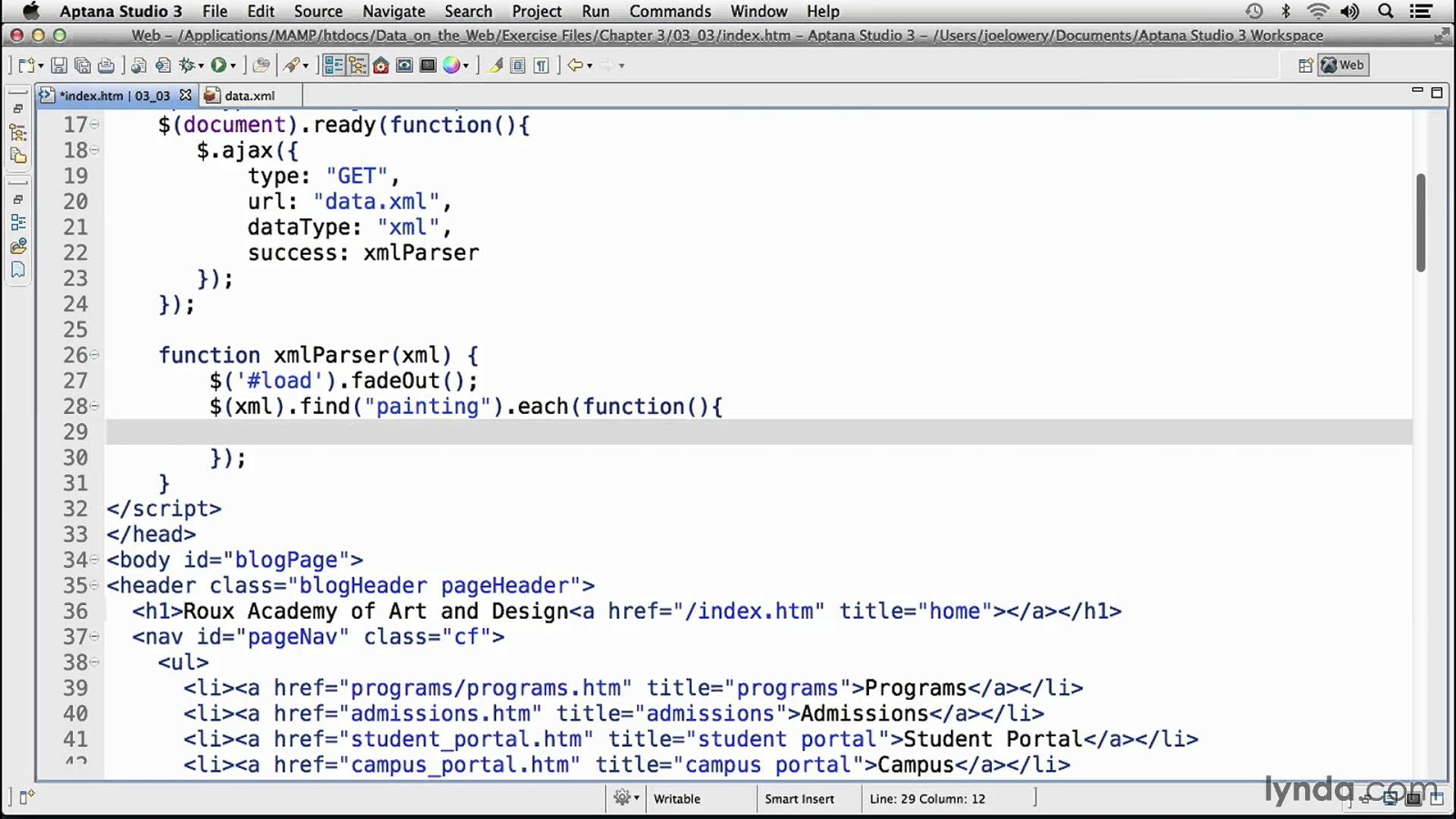Collapse the code fold at line 17
This screenshot has height=819, width=1456.
(95, 125)
